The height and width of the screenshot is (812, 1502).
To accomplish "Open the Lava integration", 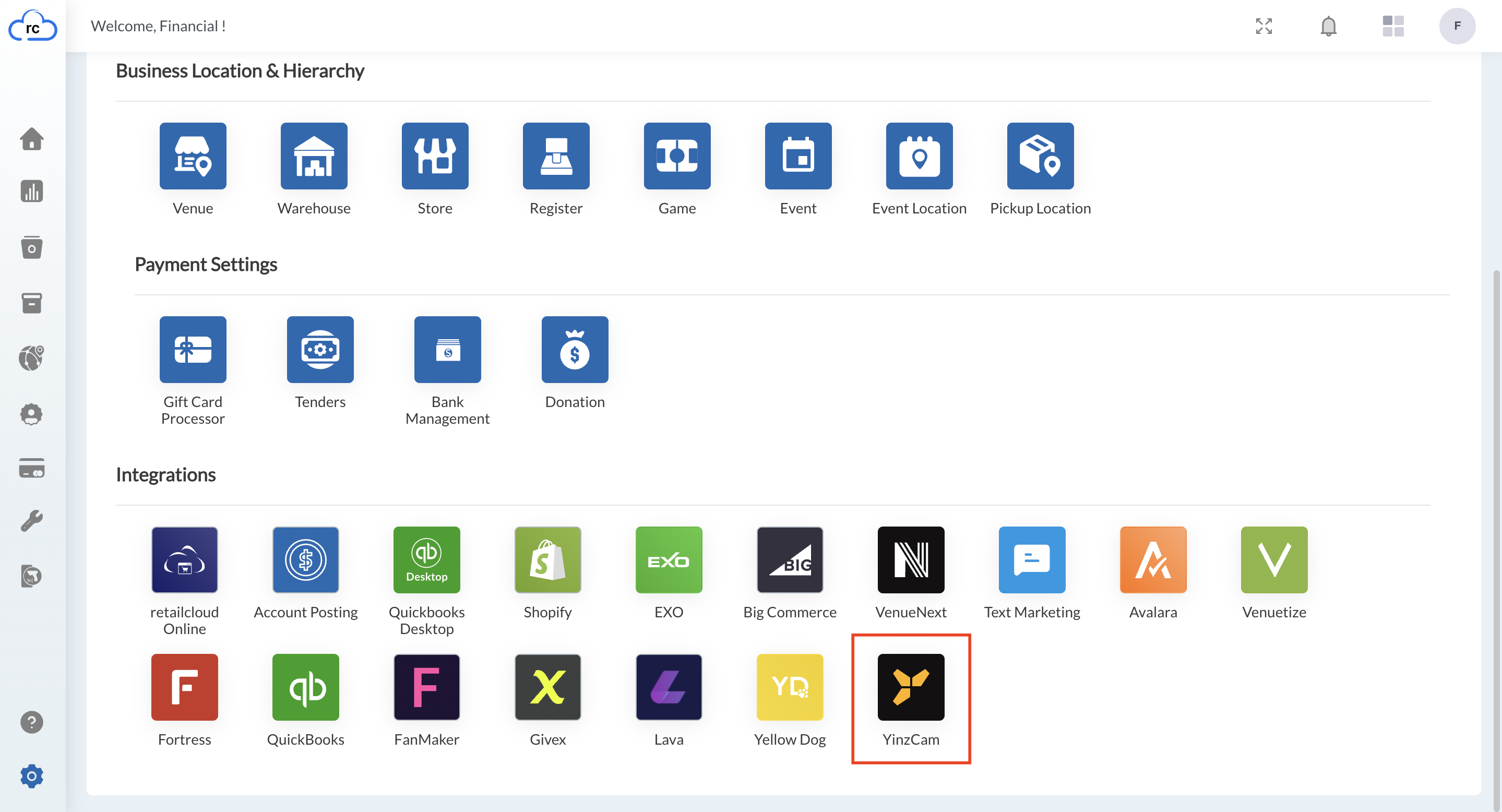I will [x=669, y=687].
